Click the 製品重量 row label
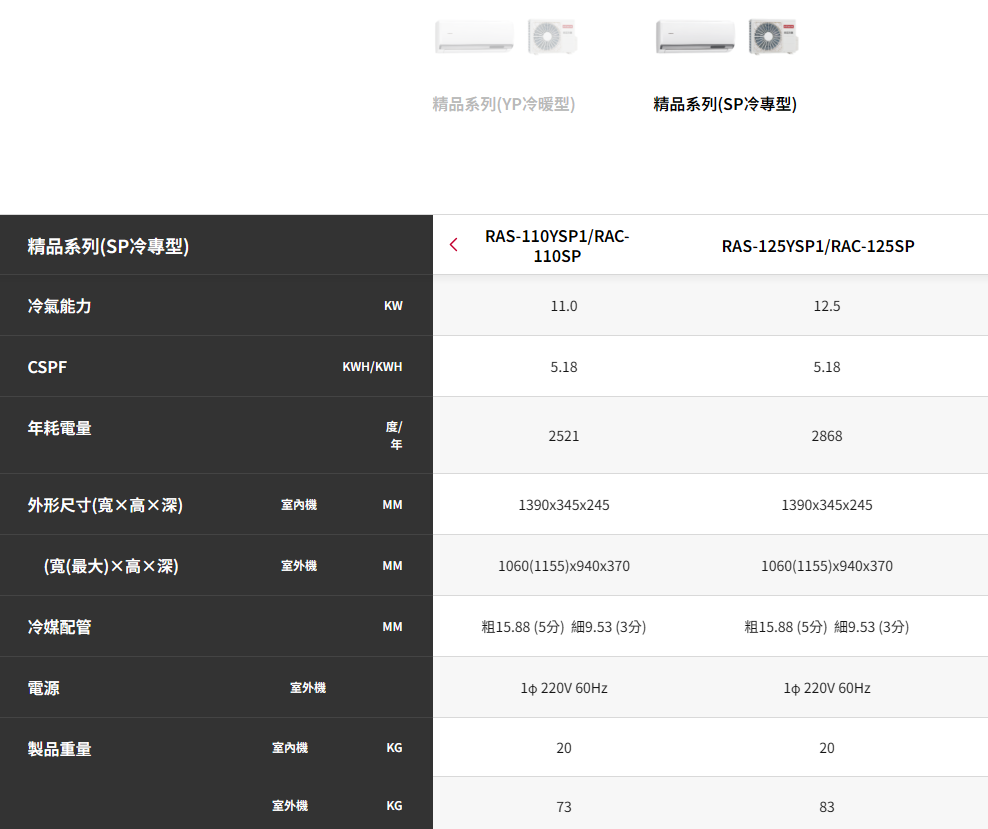Viewport: 988px width, 829px height. pyautogui.click(x=59, y=749)
